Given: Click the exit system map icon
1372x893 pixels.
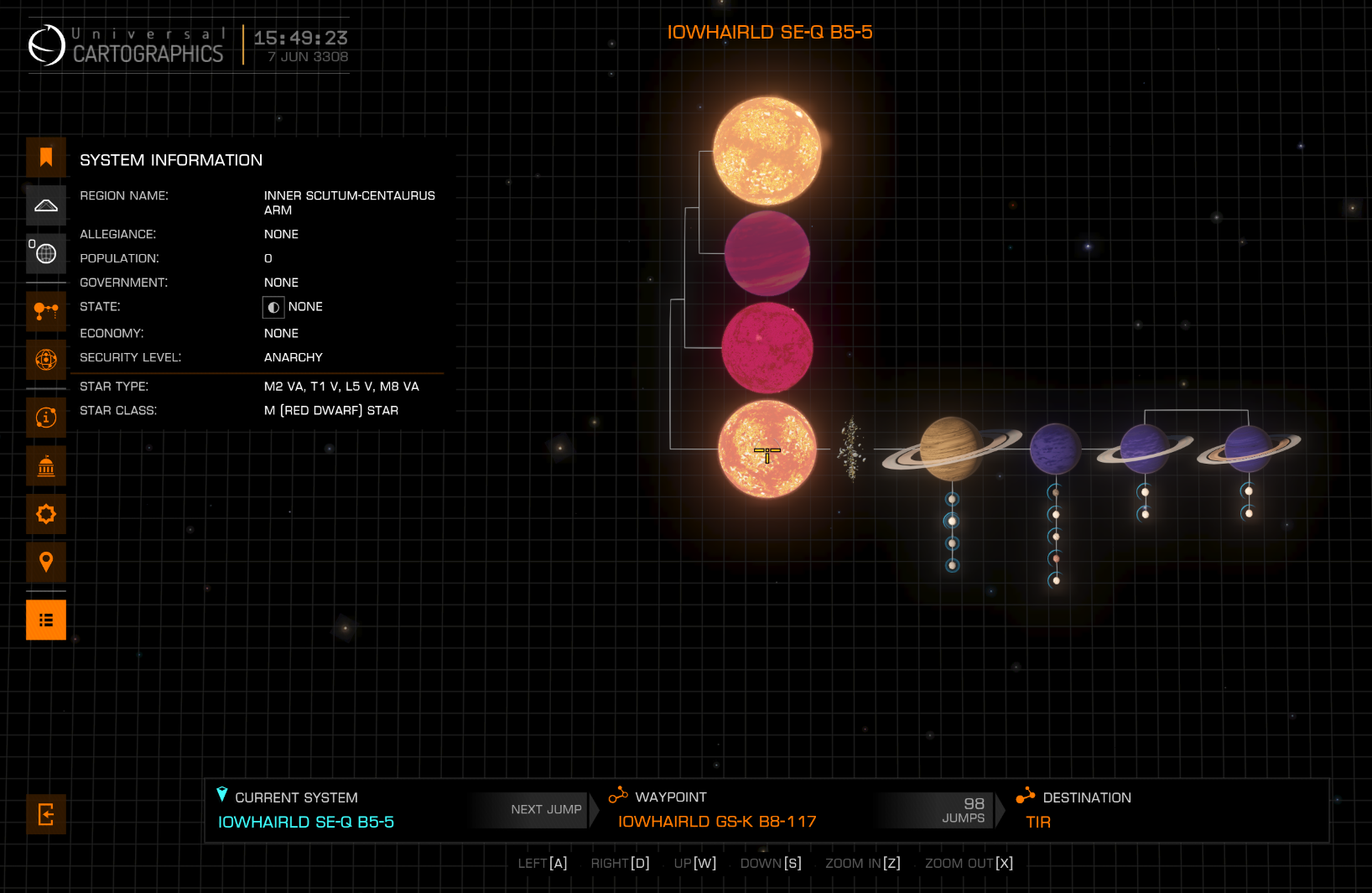Looking at the screenshot, I should (x=46, y=814).
